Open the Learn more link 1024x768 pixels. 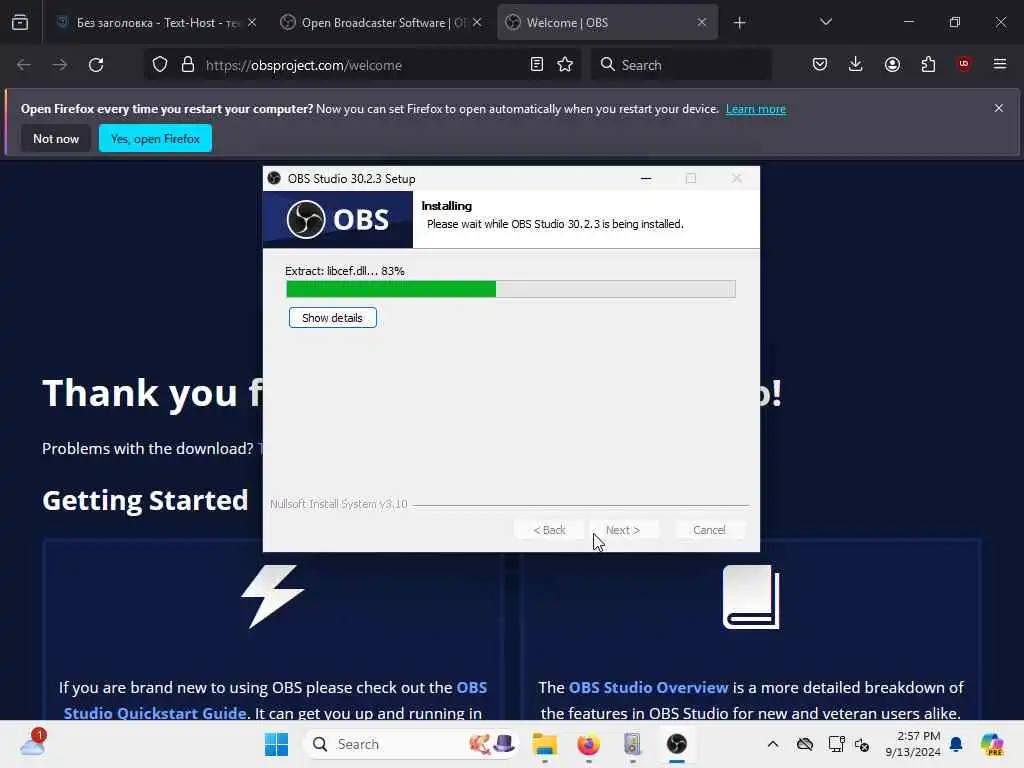pos(756,109)
